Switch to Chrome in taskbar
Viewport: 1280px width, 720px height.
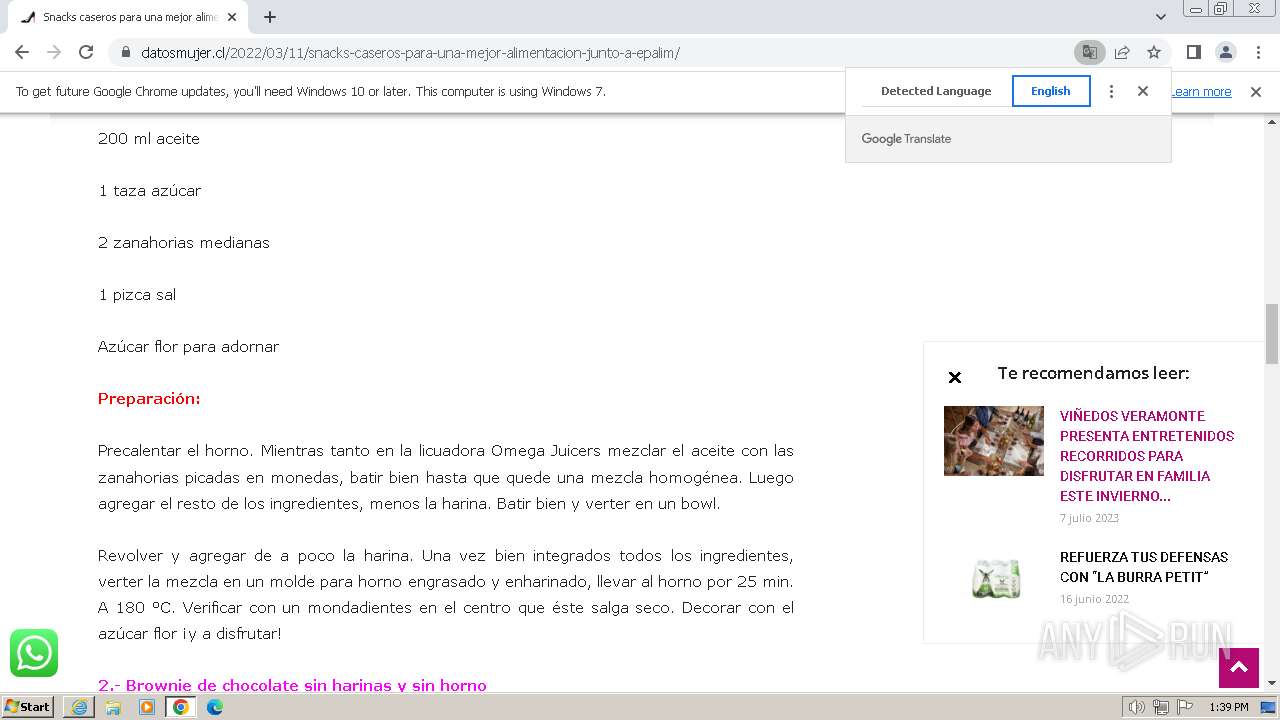[x=181, y=707]
